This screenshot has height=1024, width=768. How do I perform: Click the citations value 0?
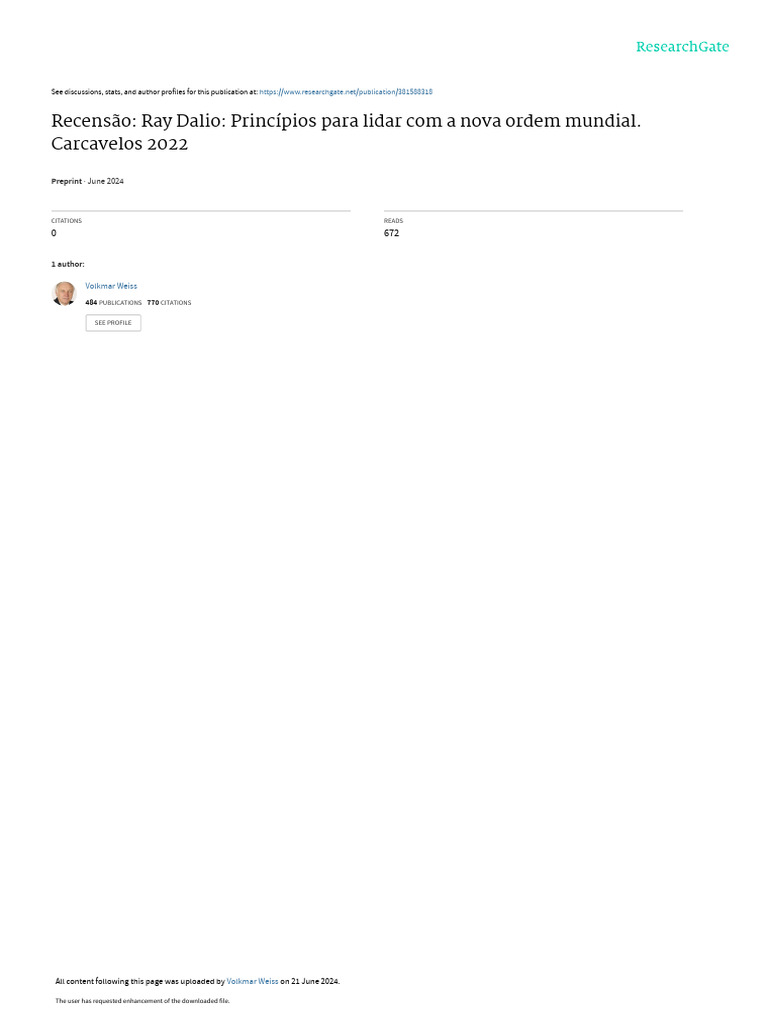coord(54,233)
